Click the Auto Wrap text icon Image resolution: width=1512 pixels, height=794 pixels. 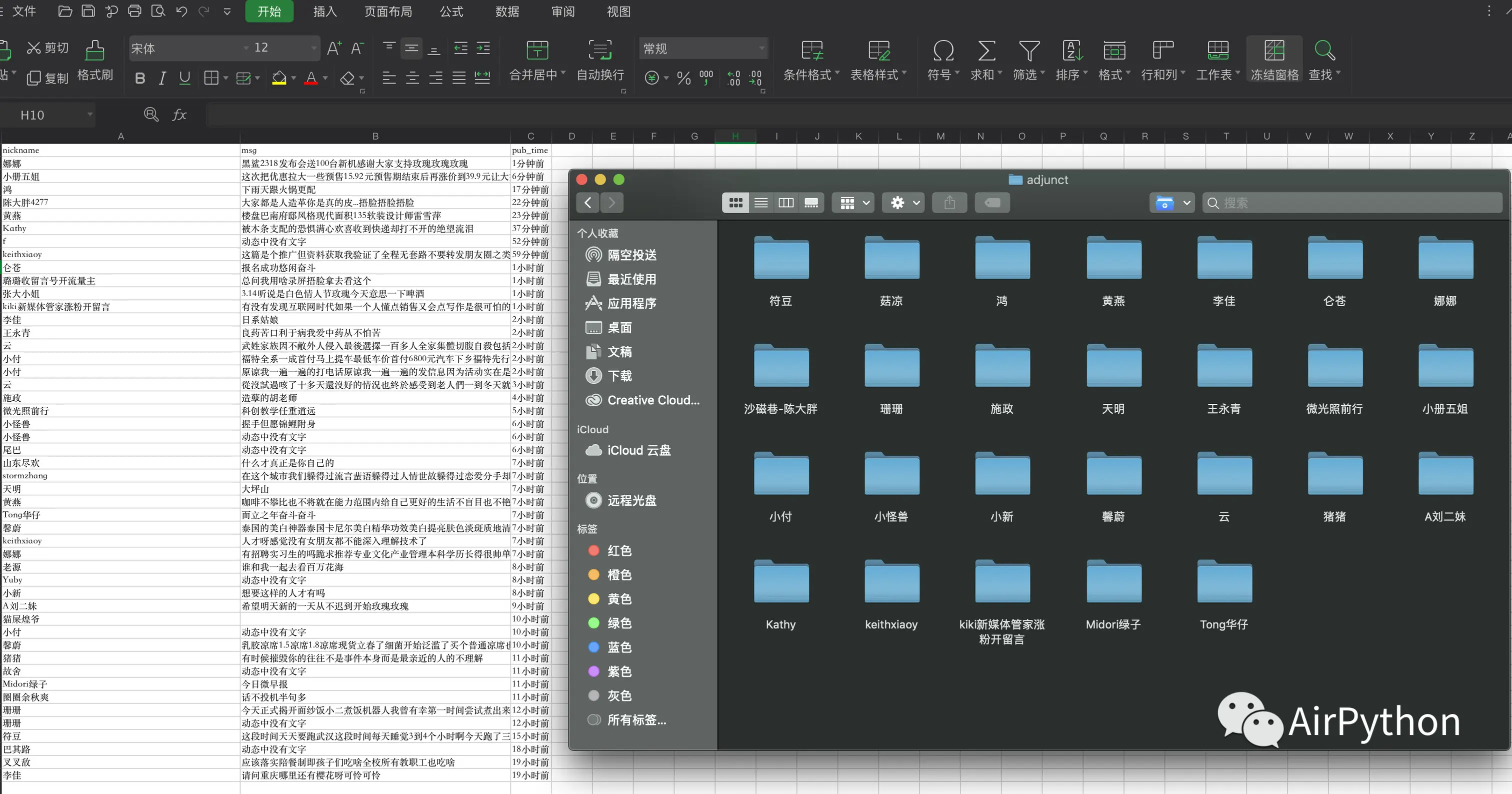click(x=599, y=51)
